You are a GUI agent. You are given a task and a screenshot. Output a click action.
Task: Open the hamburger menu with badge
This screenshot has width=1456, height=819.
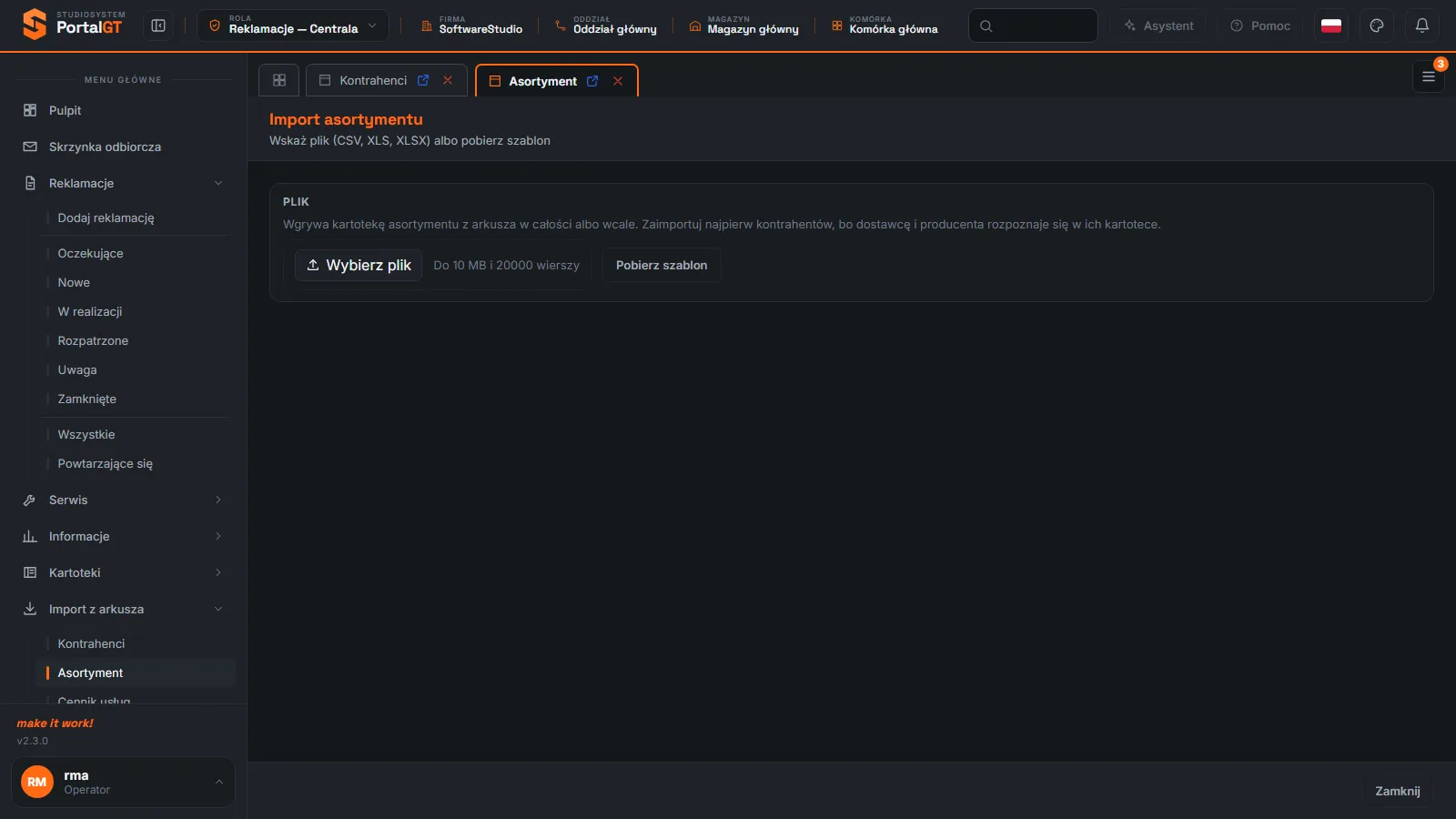pos(1429,76)
